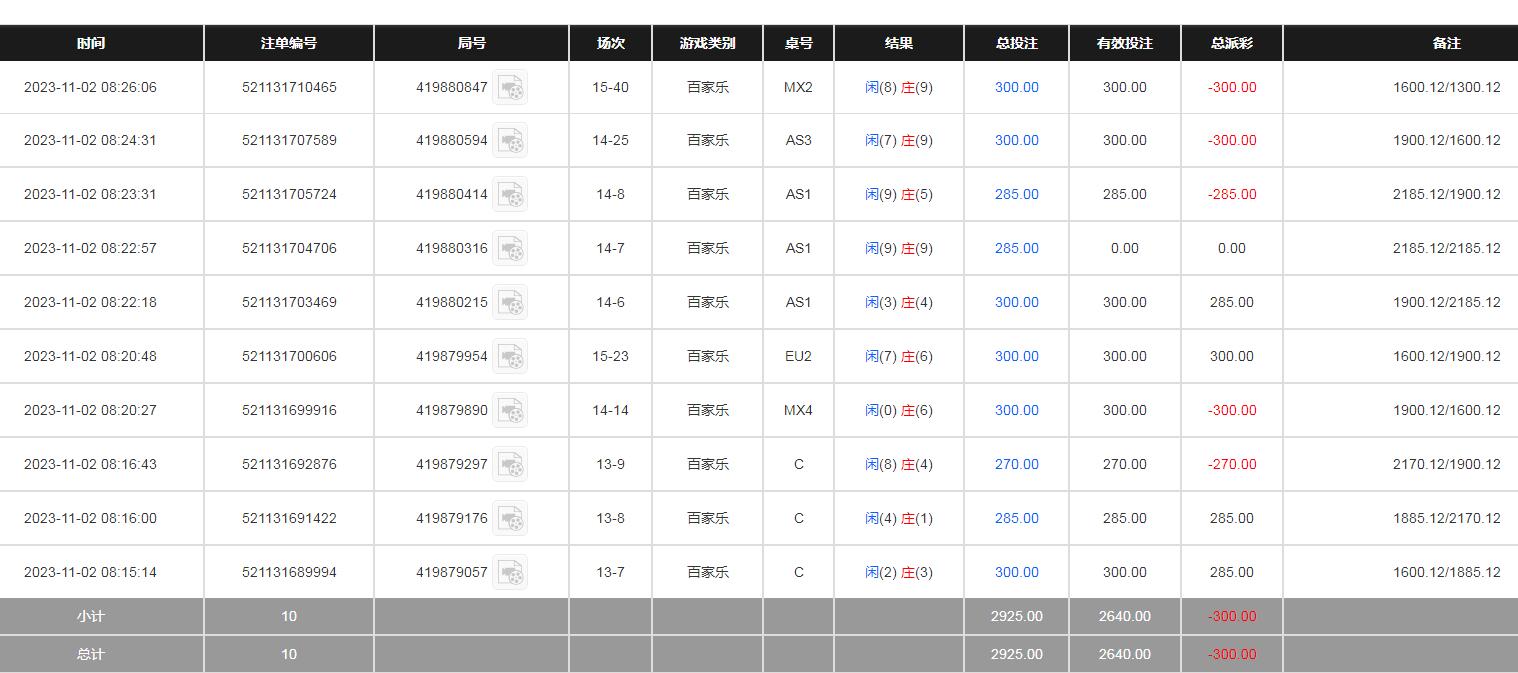Open replay icon beside round 419880594
This screenshot has height=673, width=1518.
tap(510, 141)
